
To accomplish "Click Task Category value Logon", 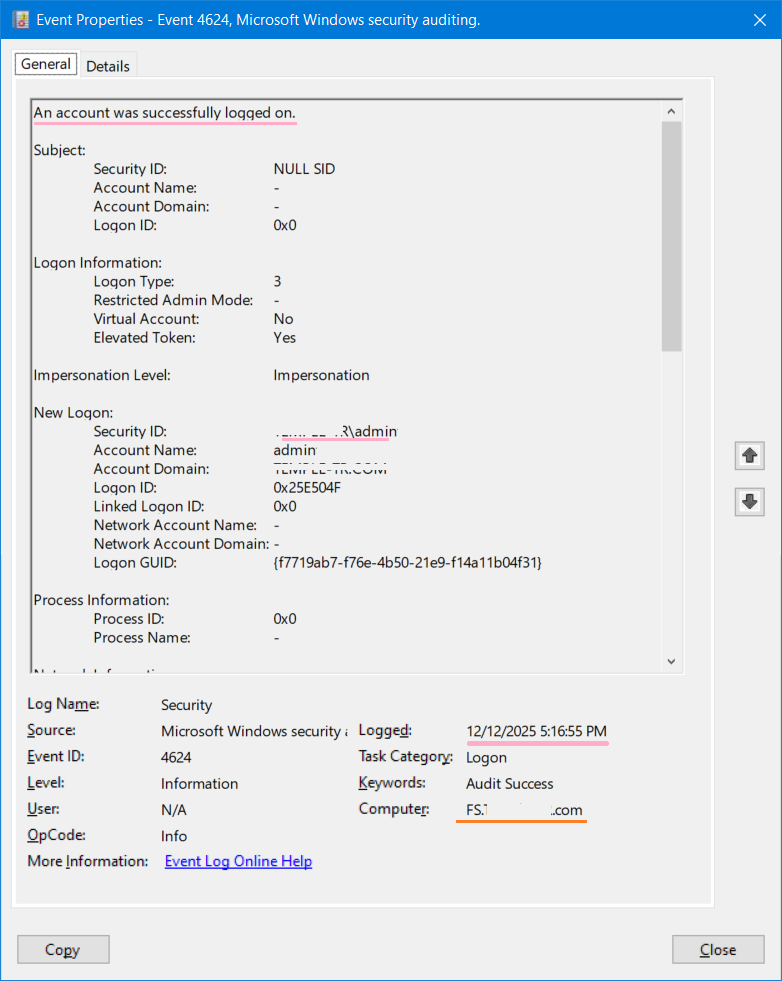I will tap(486, 757).
